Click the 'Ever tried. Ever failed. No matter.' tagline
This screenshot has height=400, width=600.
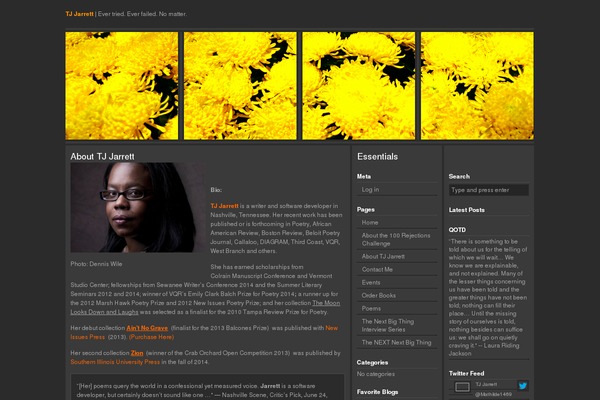[x=142, y=14]
